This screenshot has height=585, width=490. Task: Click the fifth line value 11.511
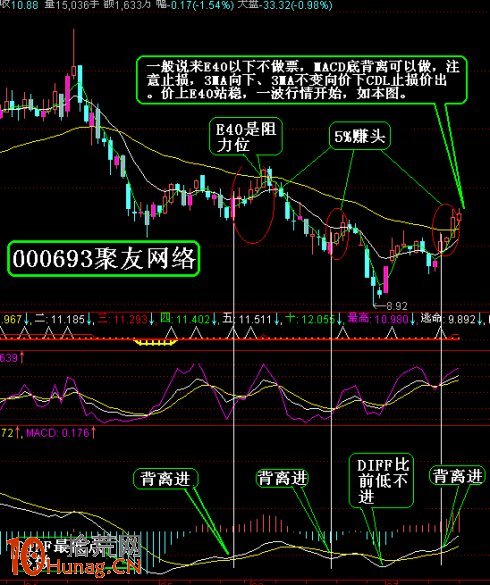pyautogui.click(x=255, y=319)
